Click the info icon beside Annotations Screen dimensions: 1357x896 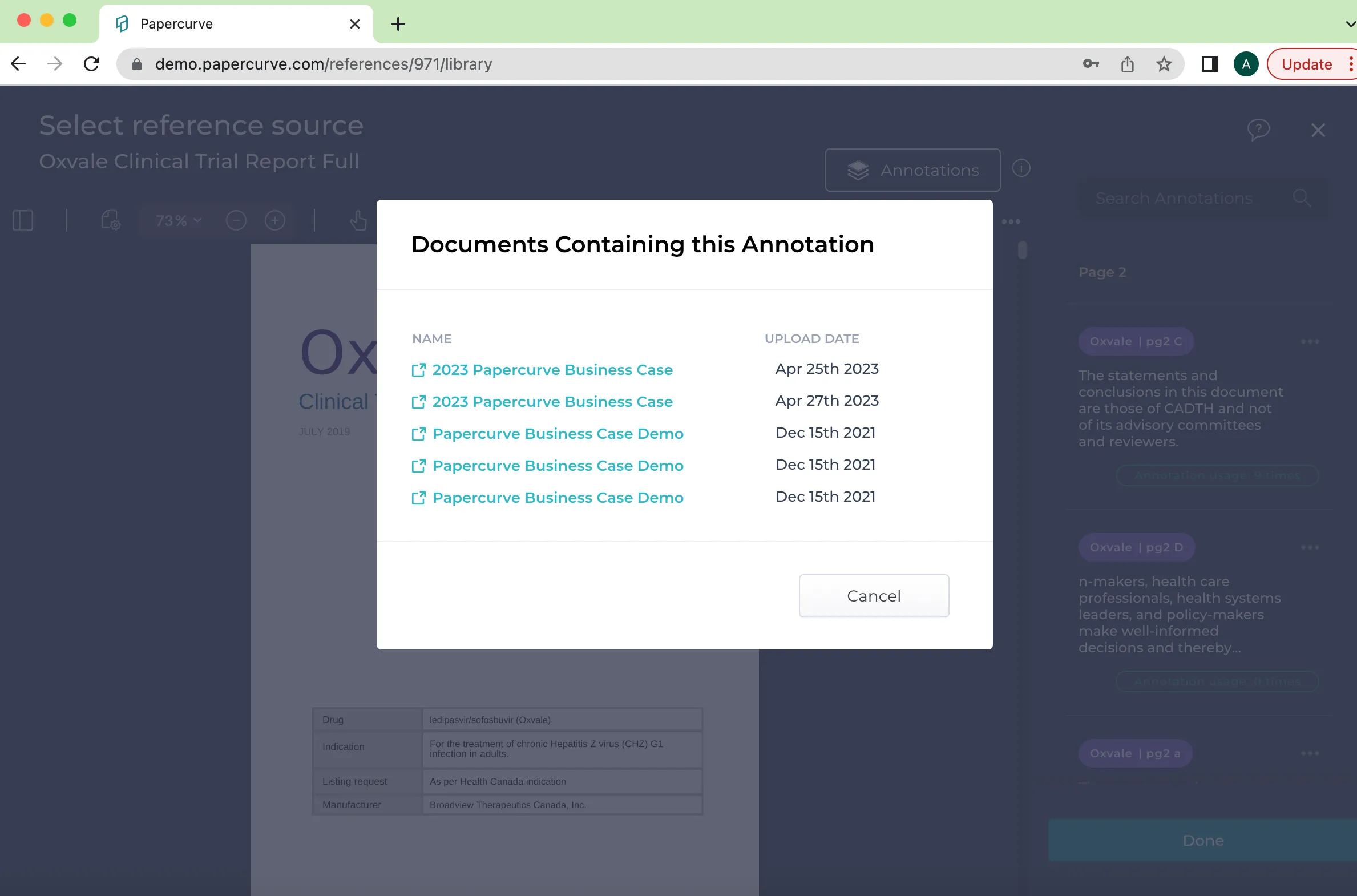[1021, 168]
